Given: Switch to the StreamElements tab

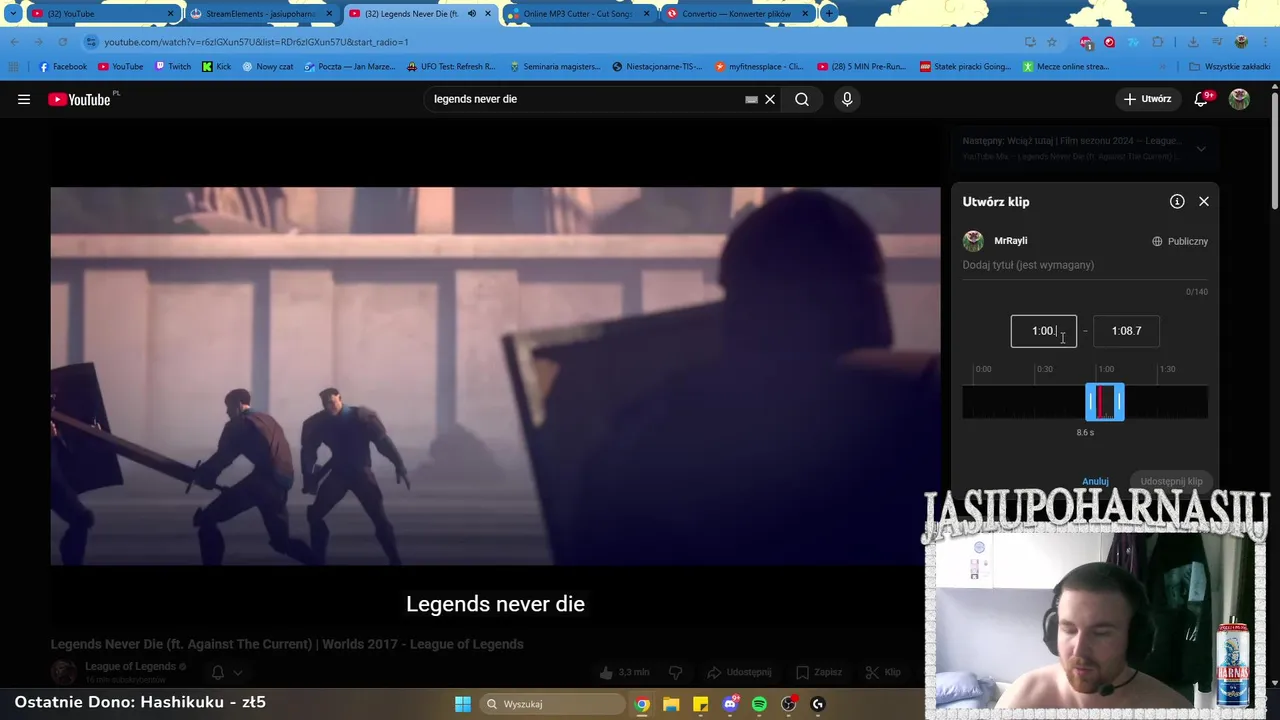Looking at the screenshot, I should tap(262, 14).
